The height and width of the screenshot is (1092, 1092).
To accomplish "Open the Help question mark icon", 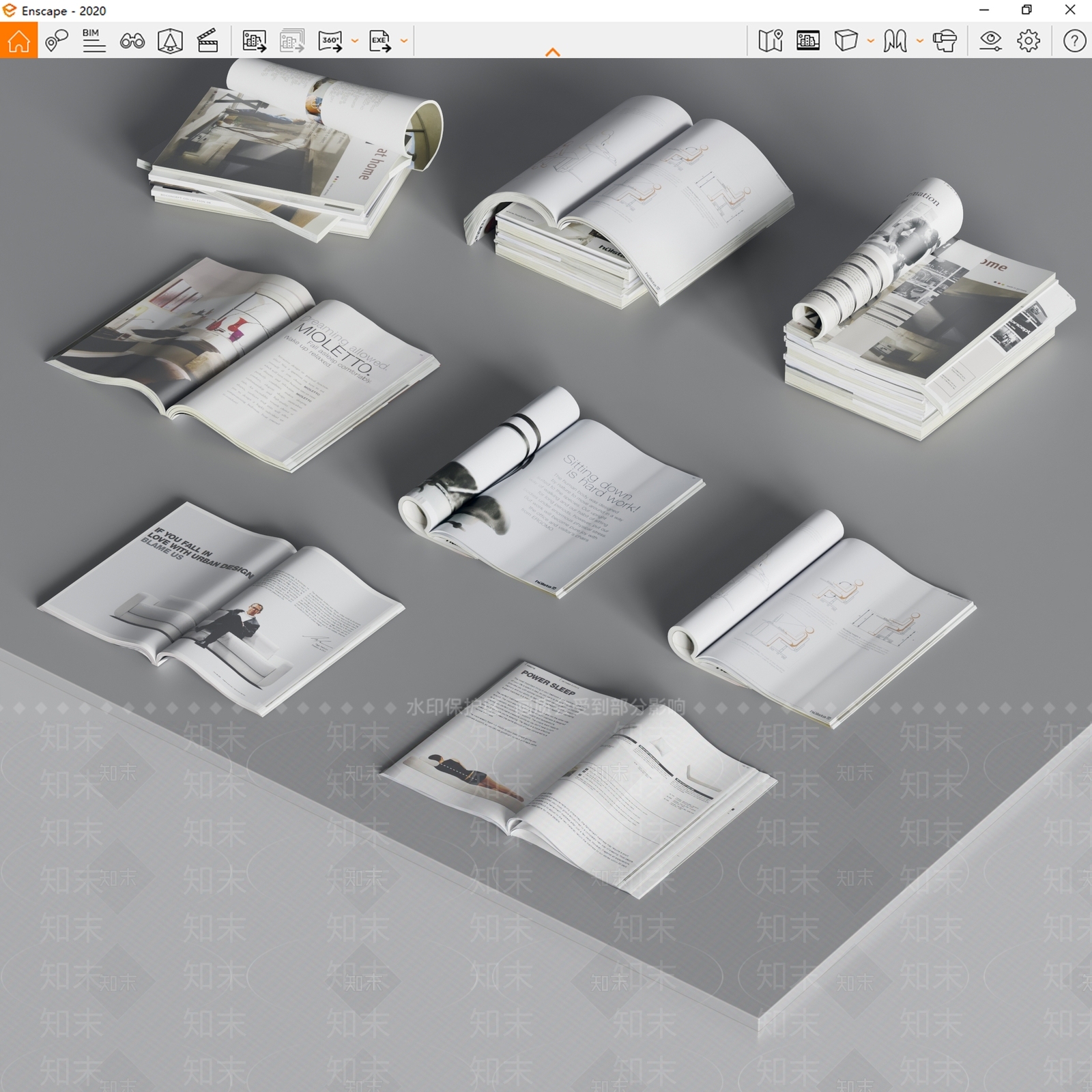I will pyautogui.click(x=1074, y=41).
